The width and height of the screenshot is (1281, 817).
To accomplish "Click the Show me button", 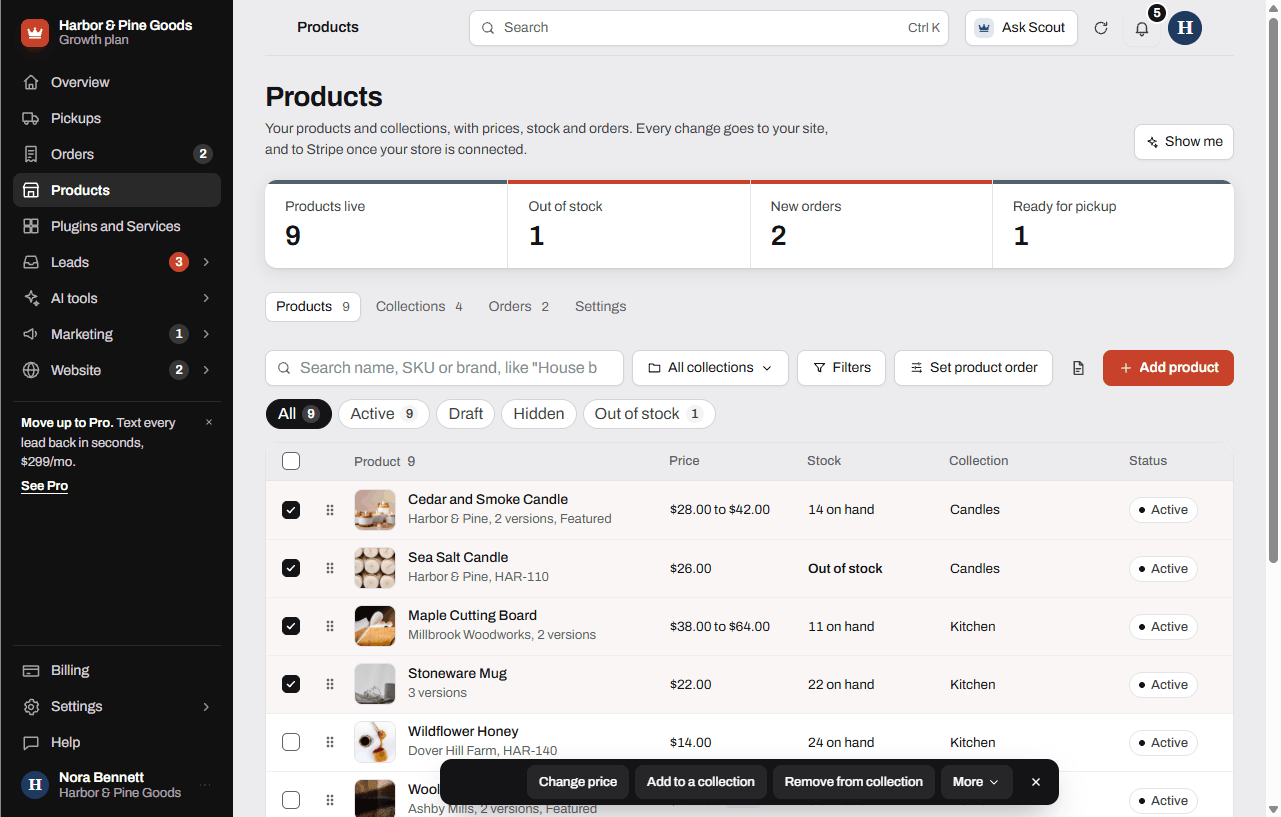I will pos(1184,142).
